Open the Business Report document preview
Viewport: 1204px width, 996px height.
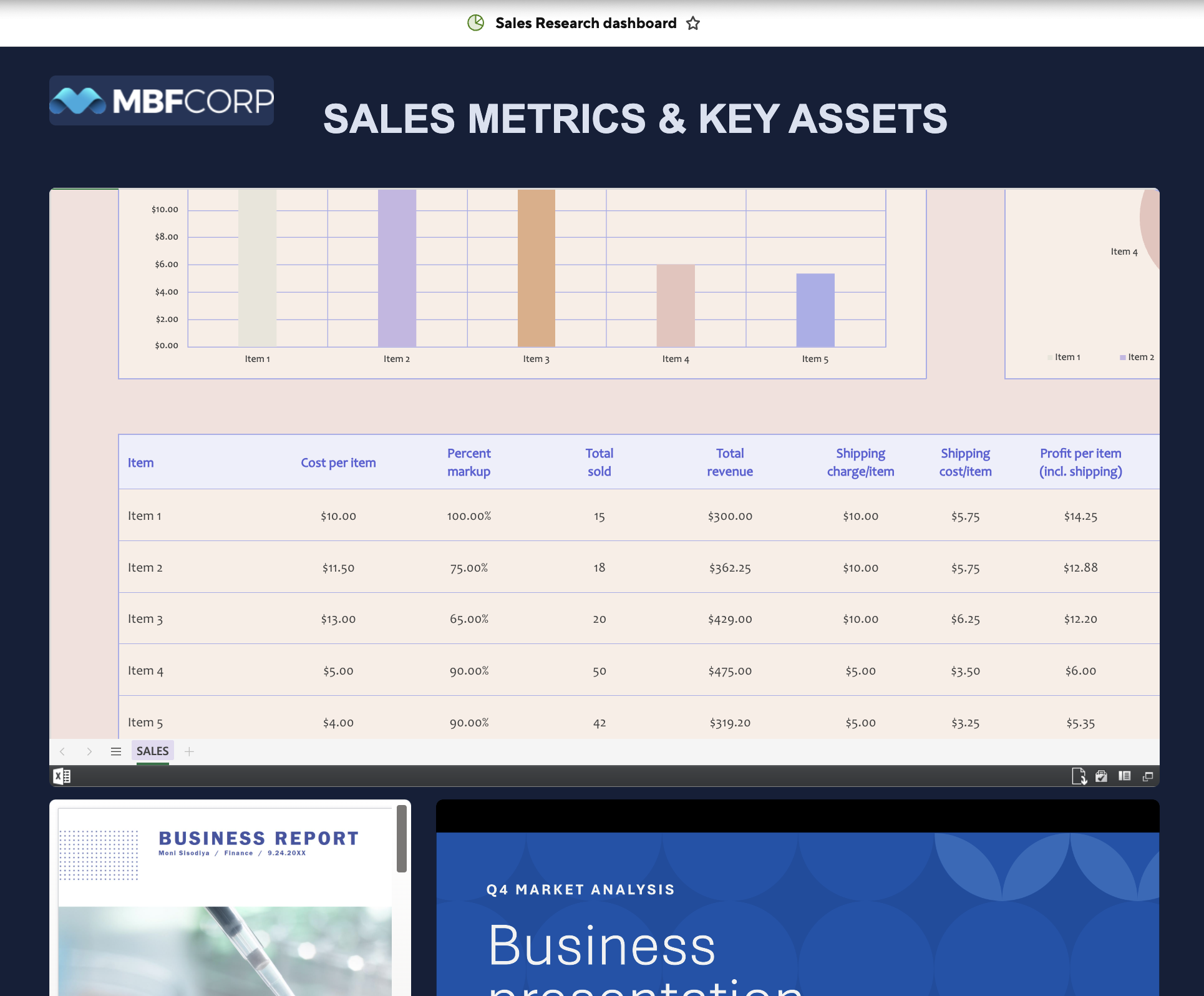pyautogui.click(x=230, y=899)
